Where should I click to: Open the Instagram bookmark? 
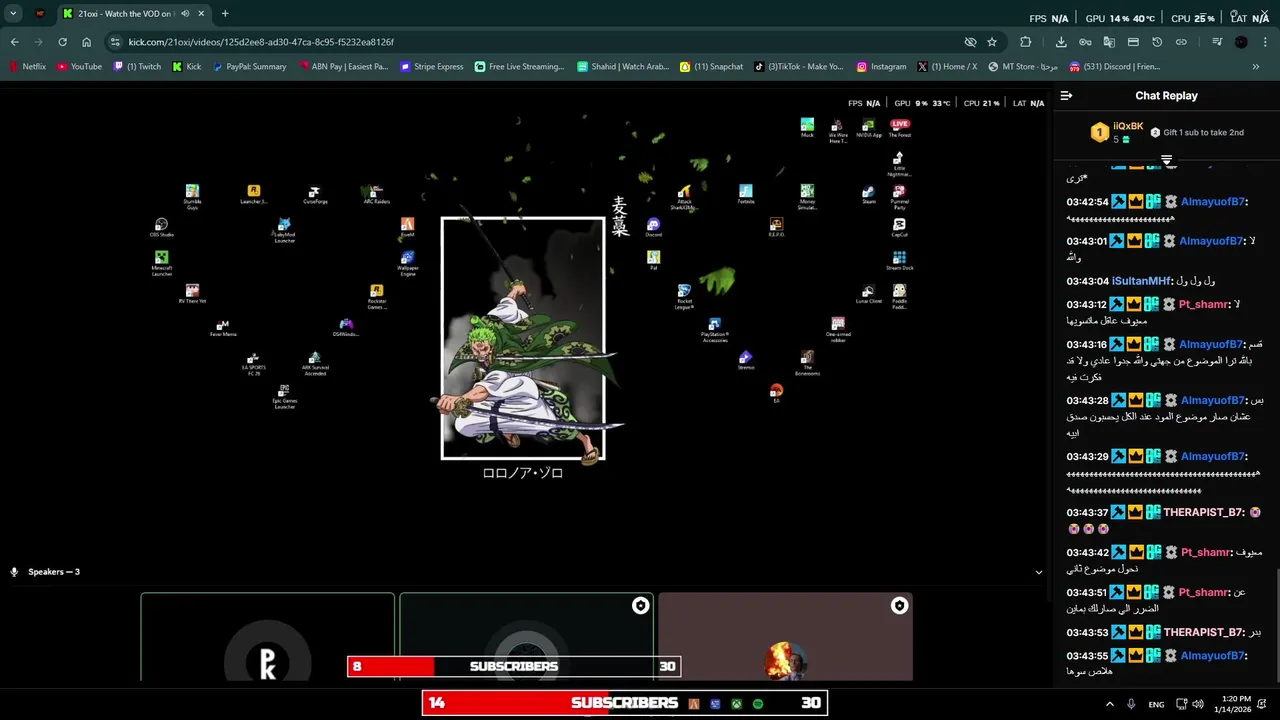881,67
